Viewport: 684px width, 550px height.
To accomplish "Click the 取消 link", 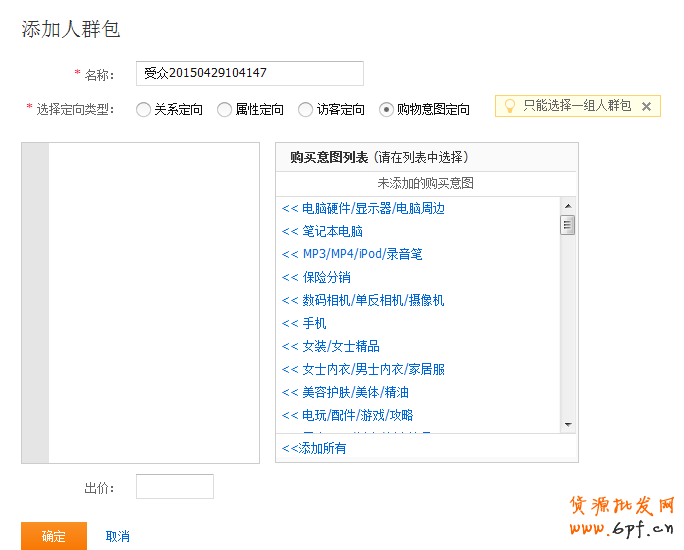I will [117, 537].
